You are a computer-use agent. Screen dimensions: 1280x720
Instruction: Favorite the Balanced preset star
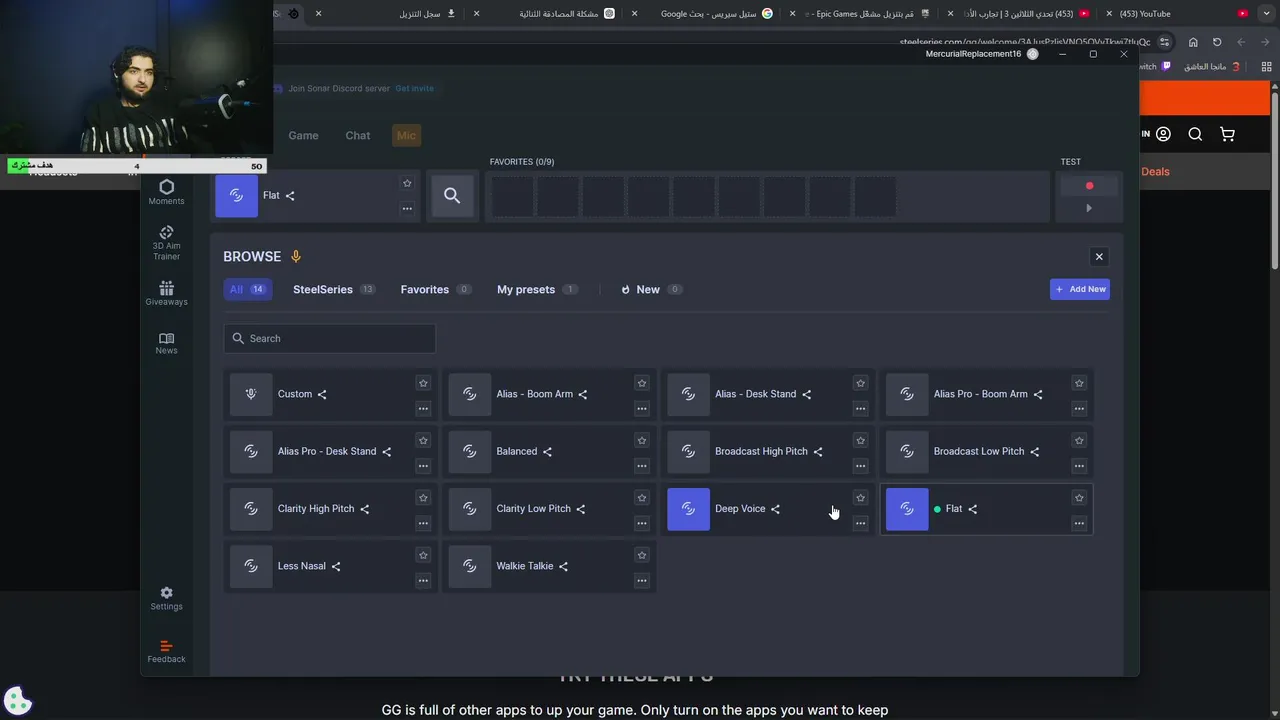[x=642, y=440]
